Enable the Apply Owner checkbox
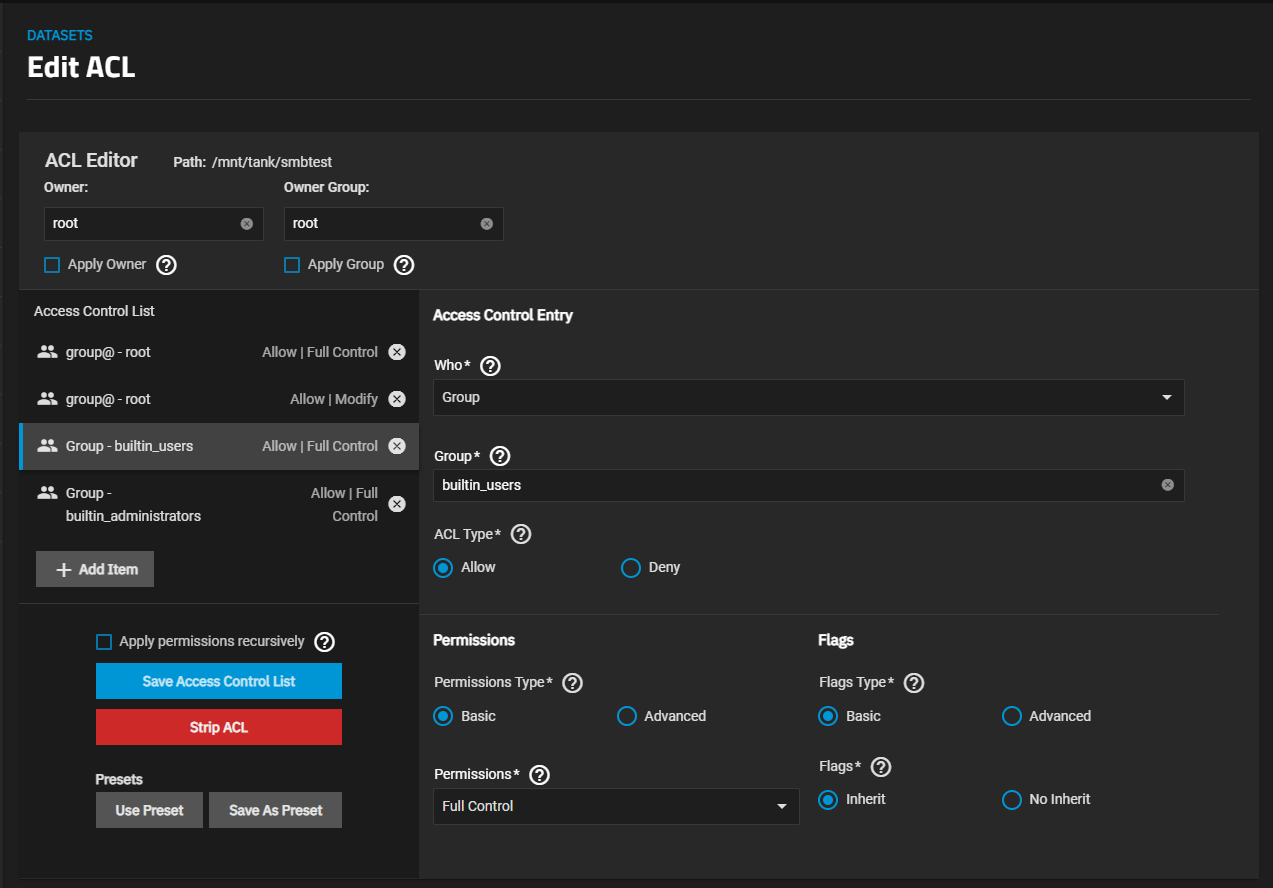This screenshot has height=888, width=1273. tap(53, 265)
